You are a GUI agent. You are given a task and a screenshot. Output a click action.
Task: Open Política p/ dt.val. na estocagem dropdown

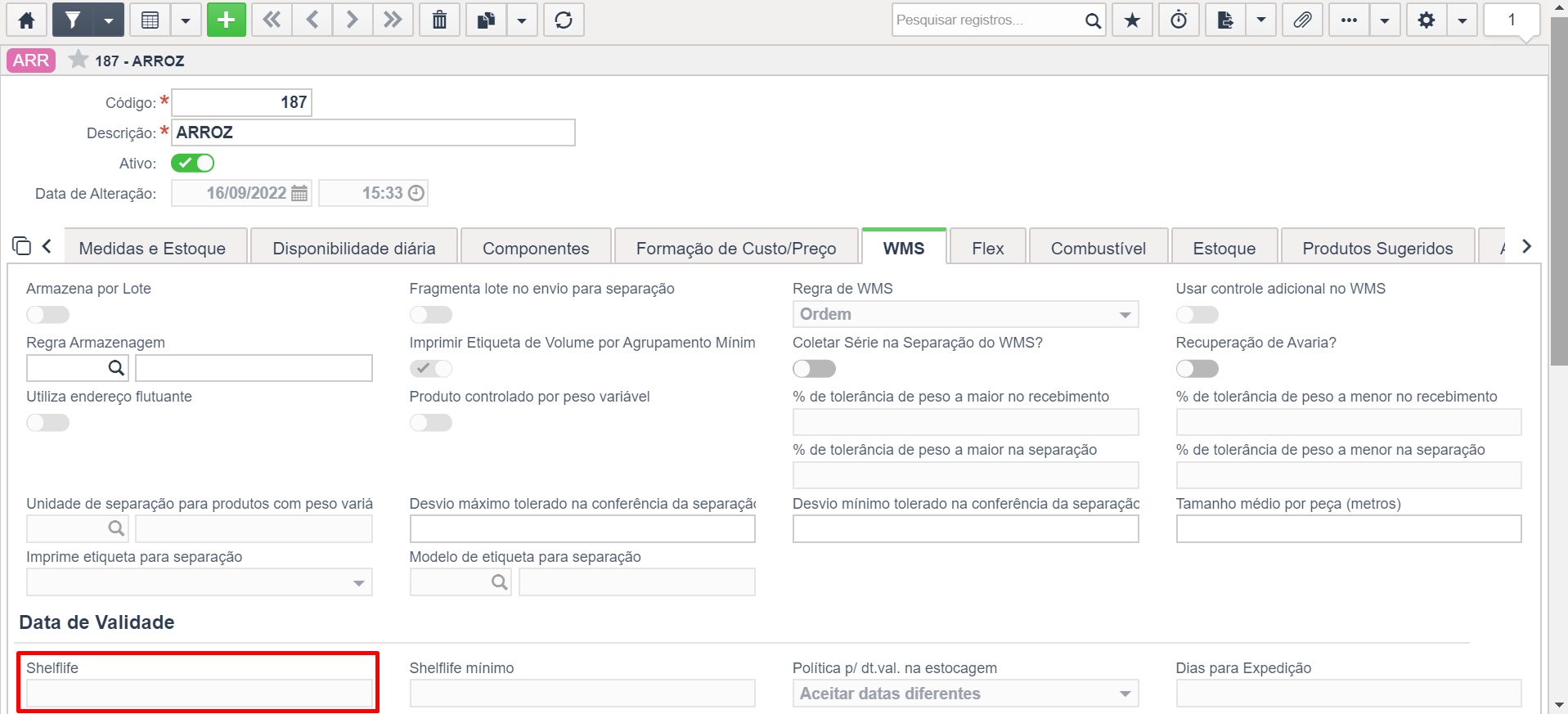point(965,694)
